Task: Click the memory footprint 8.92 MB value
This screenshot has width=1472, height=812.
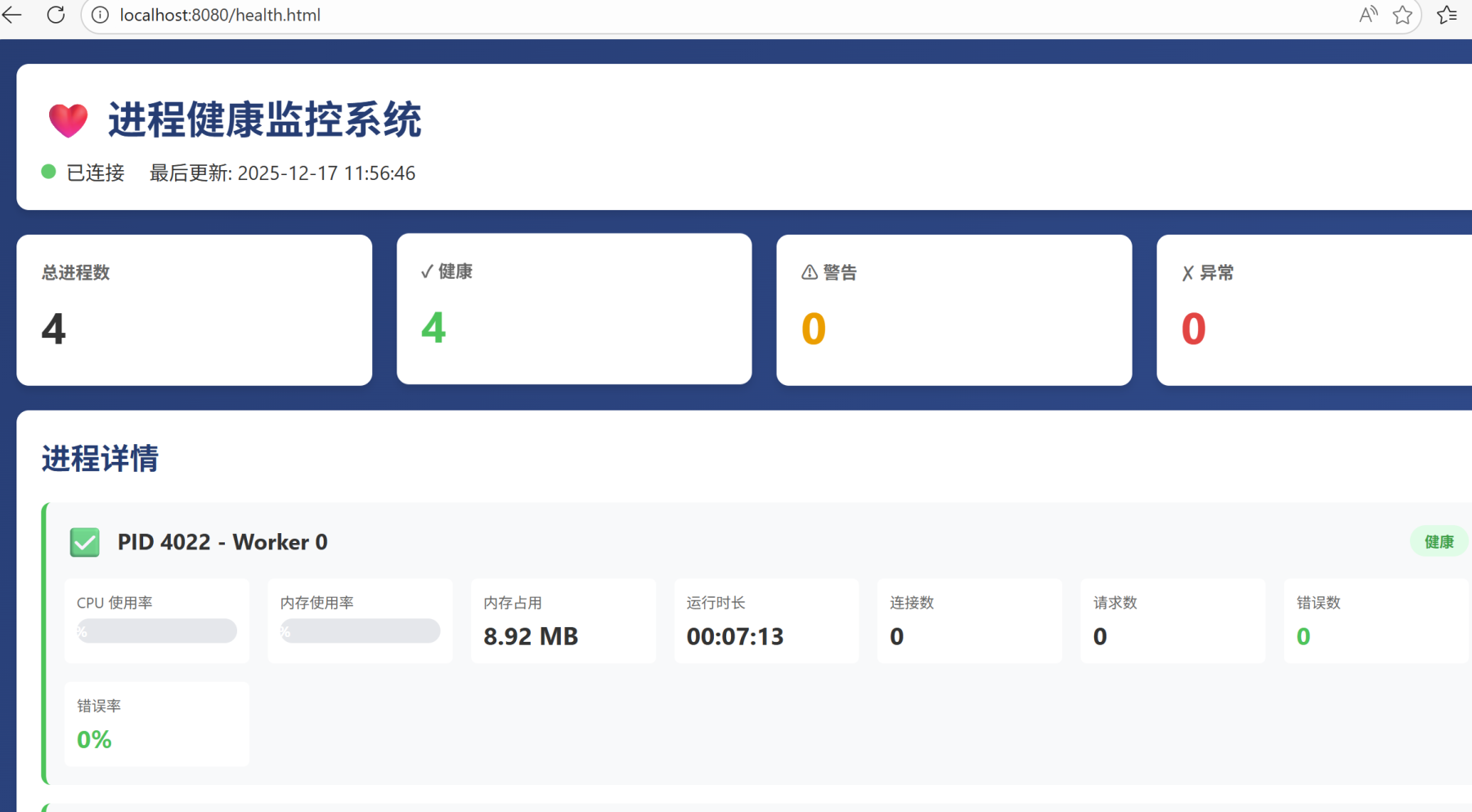Action: coord(531,636)
